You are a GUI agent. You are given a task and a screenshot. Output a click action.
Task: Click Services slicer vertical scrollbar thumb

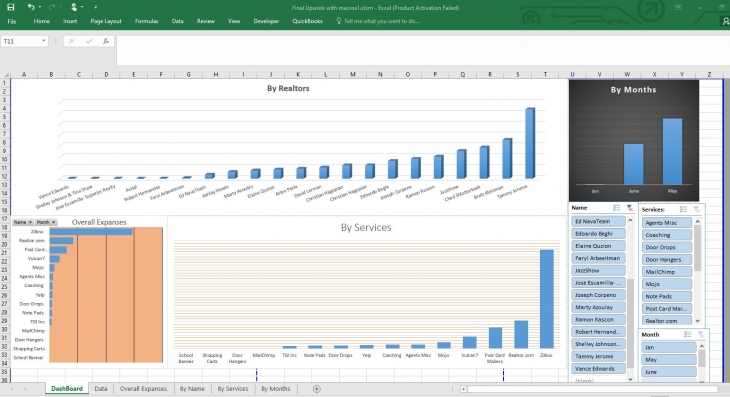tap(697, 248)
